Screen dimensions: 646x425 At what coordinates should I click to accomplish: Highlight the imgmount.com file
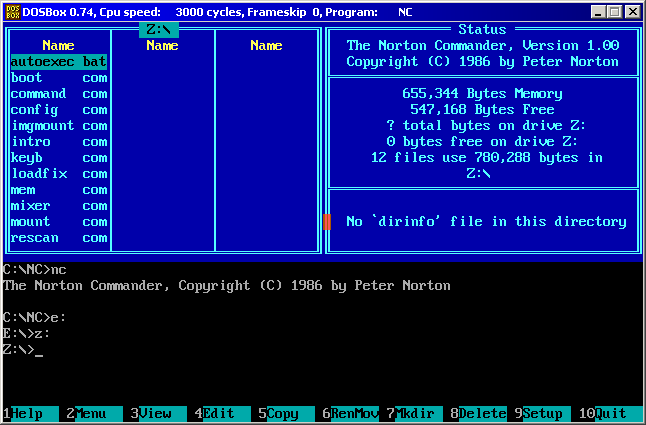pos(58,126)
